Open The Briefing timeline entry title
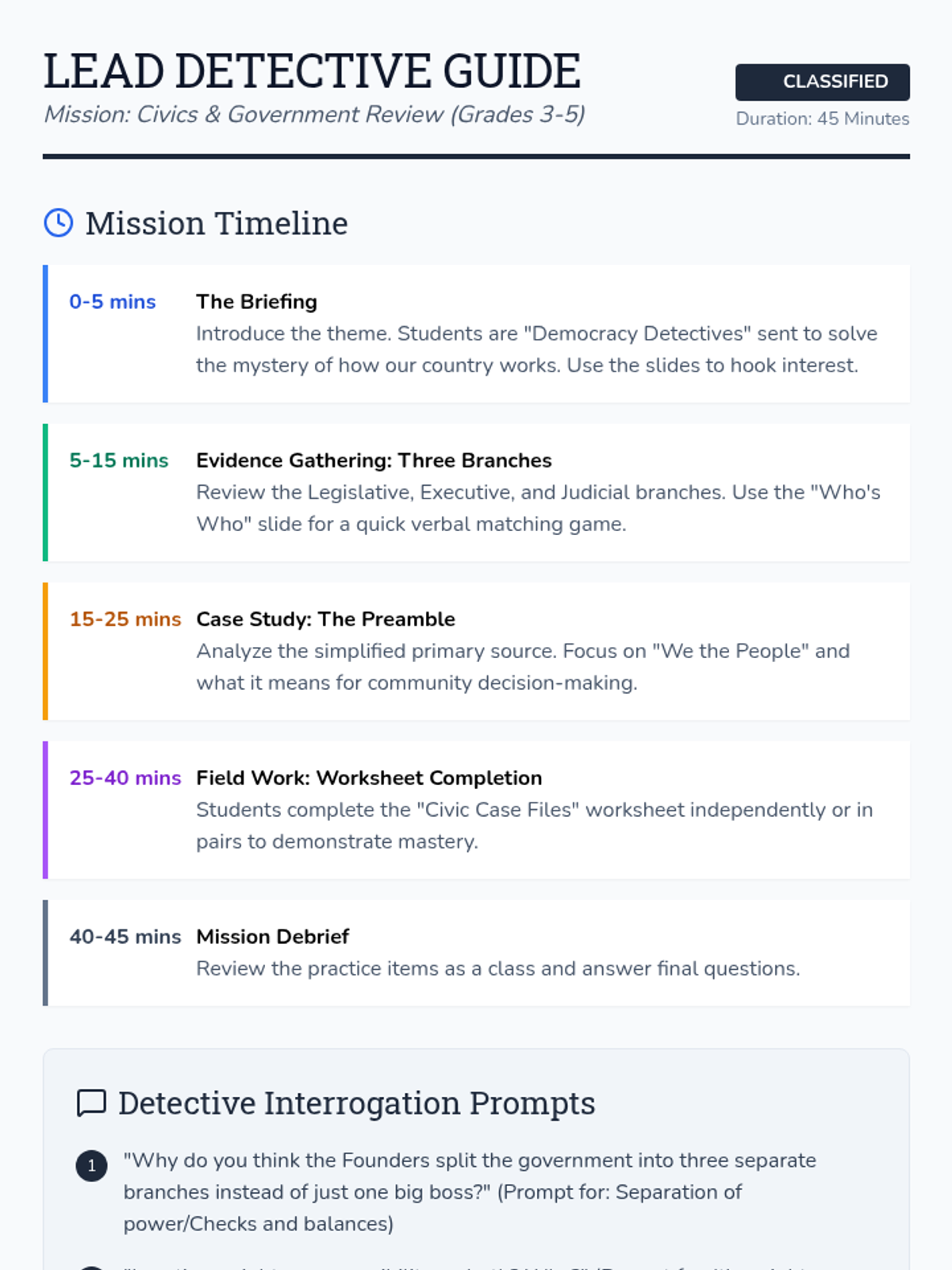 [x=257, y=302]
